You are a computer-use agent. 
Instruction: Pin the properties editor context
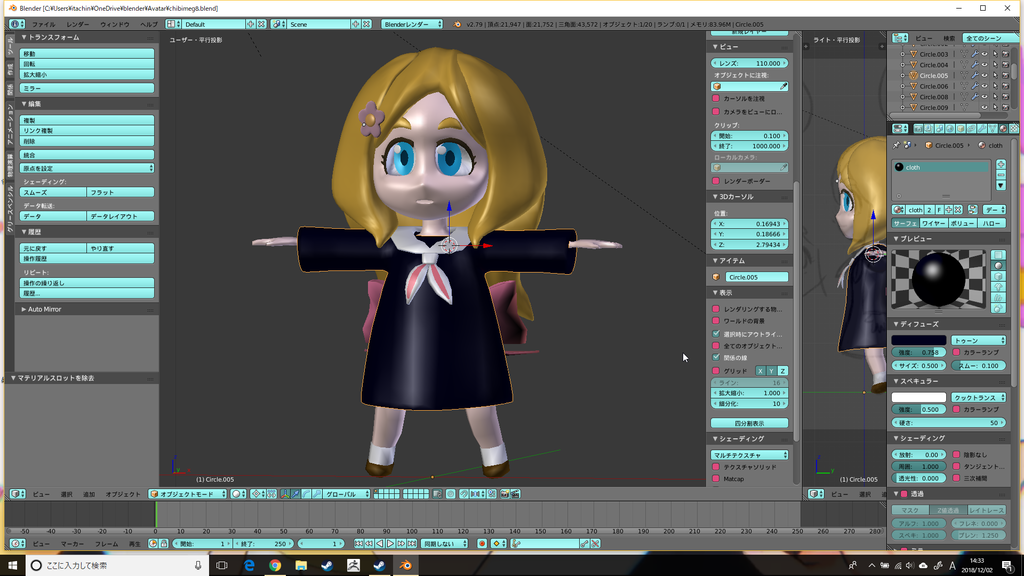click(896, 145)
